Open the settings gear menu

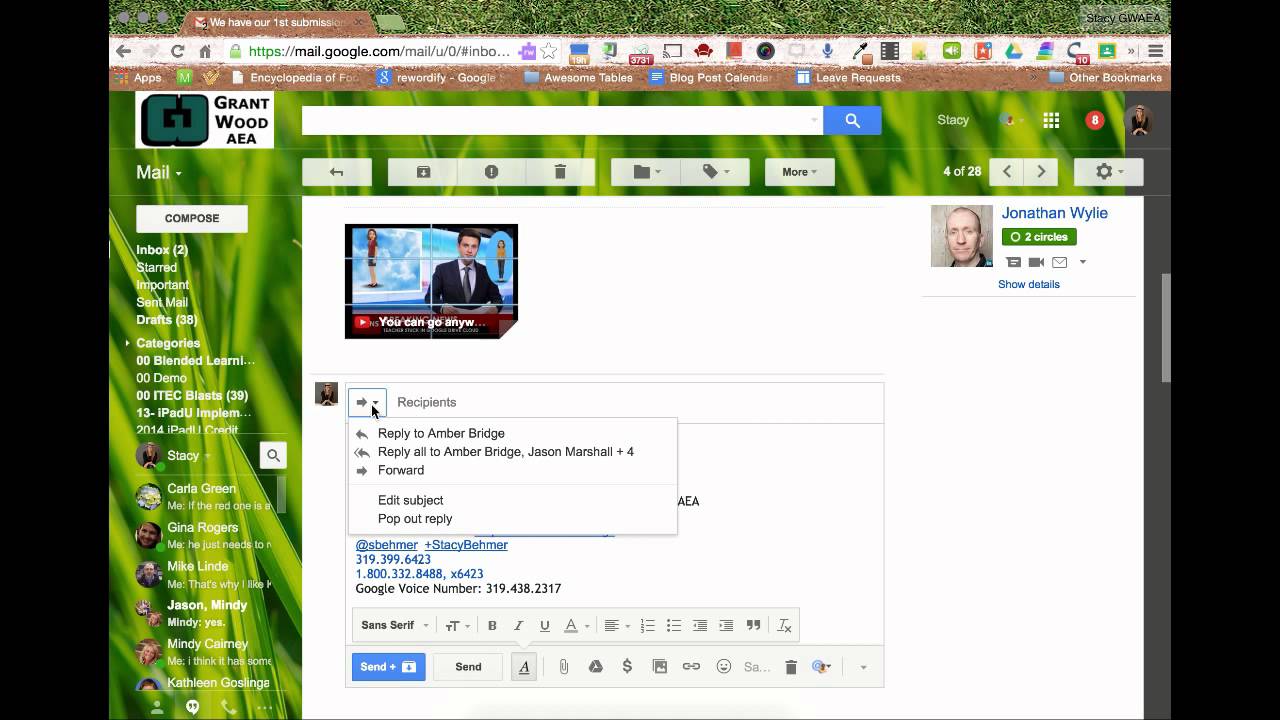pos(1108,172)
